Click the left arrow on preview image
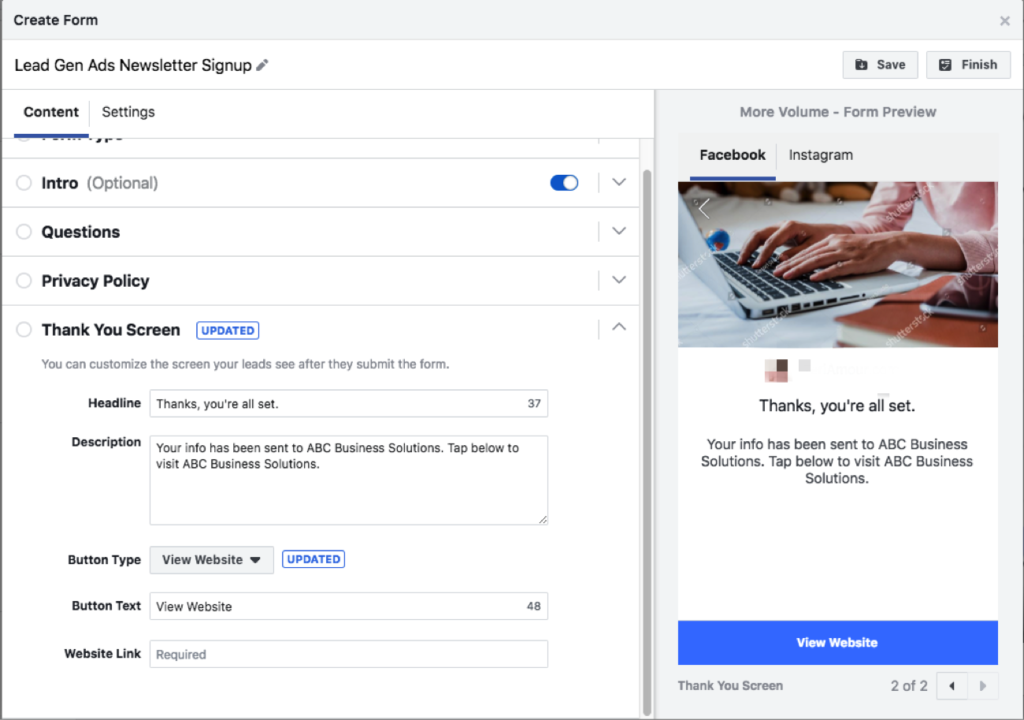1024x720 pixels. point(704,208)
